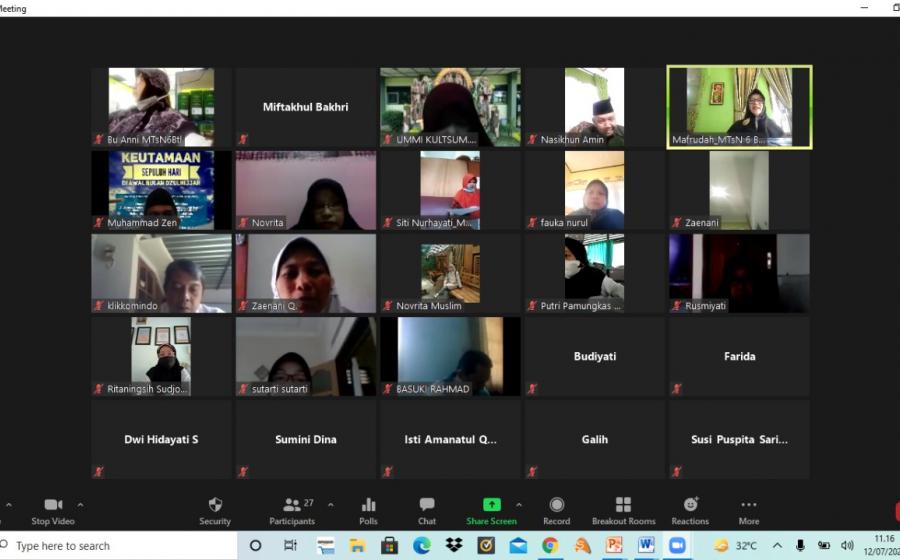Open Microsoft Word from the taskbar
The height and width of the screenshot is (560, 900).
click(x=645, y=546)
